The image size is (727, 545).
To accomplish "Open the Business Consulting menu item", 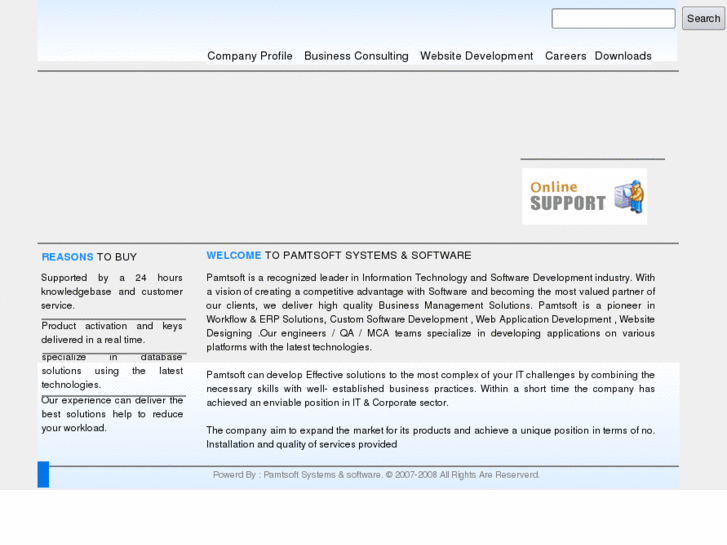I will [x=356, y=56].
